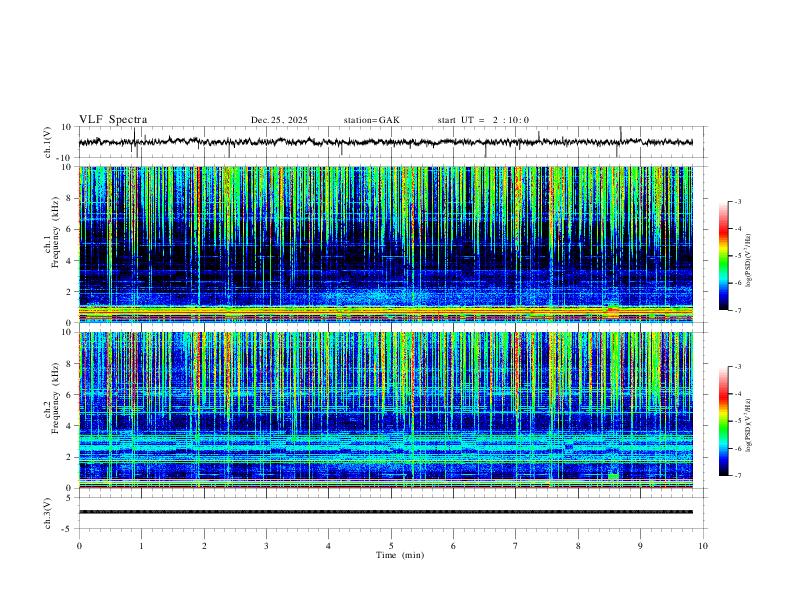792x612 pixels.
Task: Click the "ch.3(V)" axis label
Action: pyautogui.click(x=47, y=513)
